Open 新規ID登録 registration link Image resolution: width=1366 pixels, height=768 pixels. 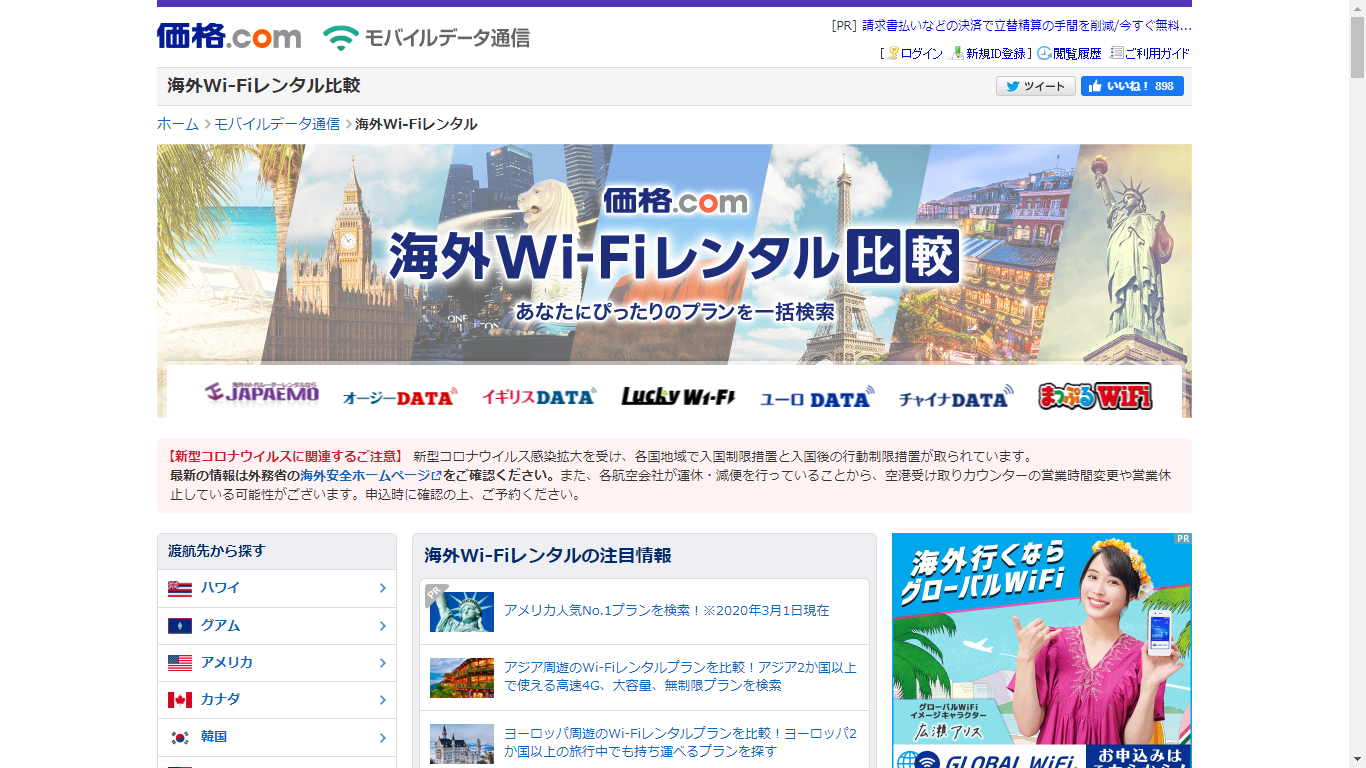point(989,53)
